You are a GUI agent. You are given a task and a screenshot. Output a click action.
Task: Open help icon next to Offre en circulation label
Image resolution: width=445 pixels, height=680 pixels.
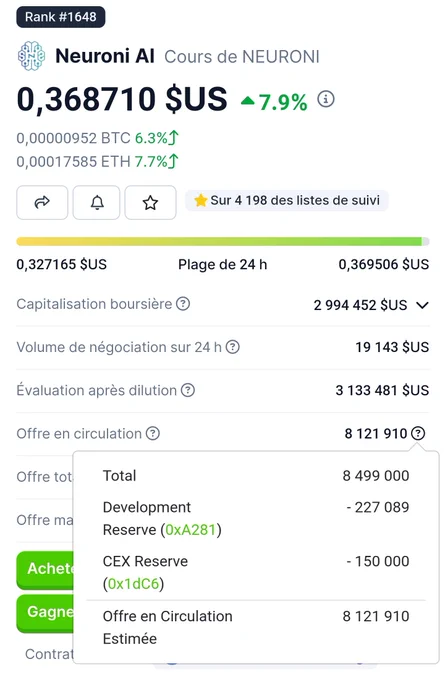(x=153, y=433)
